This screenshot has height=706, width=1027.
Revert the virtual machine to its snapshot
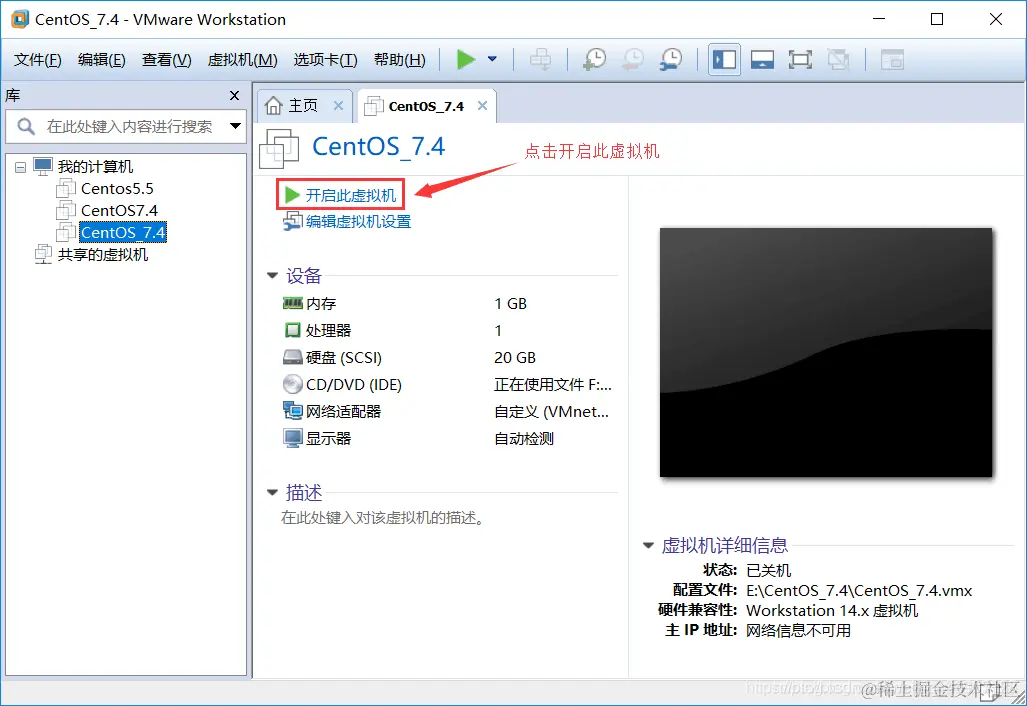[631, 59]
